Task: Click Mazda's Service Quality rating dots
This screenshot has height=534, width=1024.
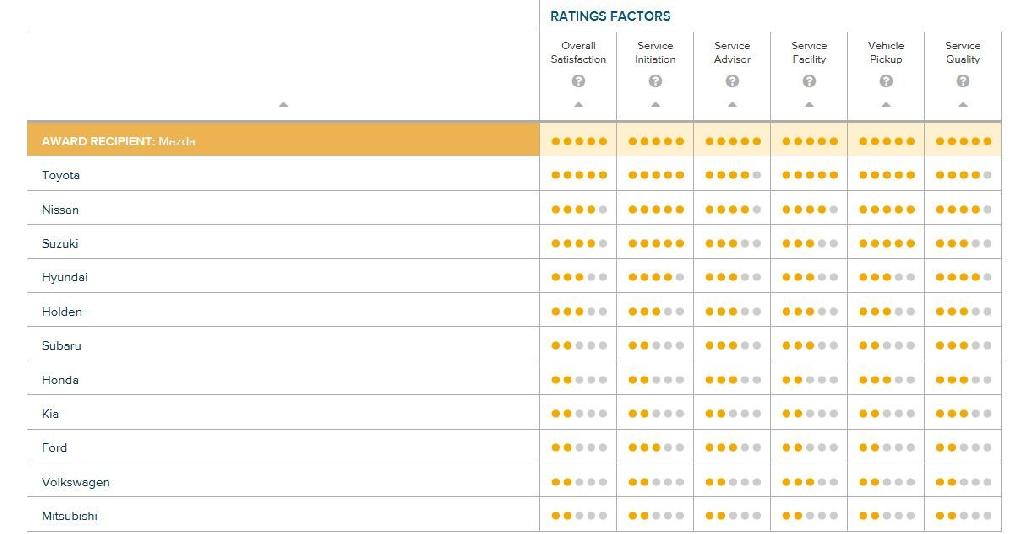Action: [963, 141]
